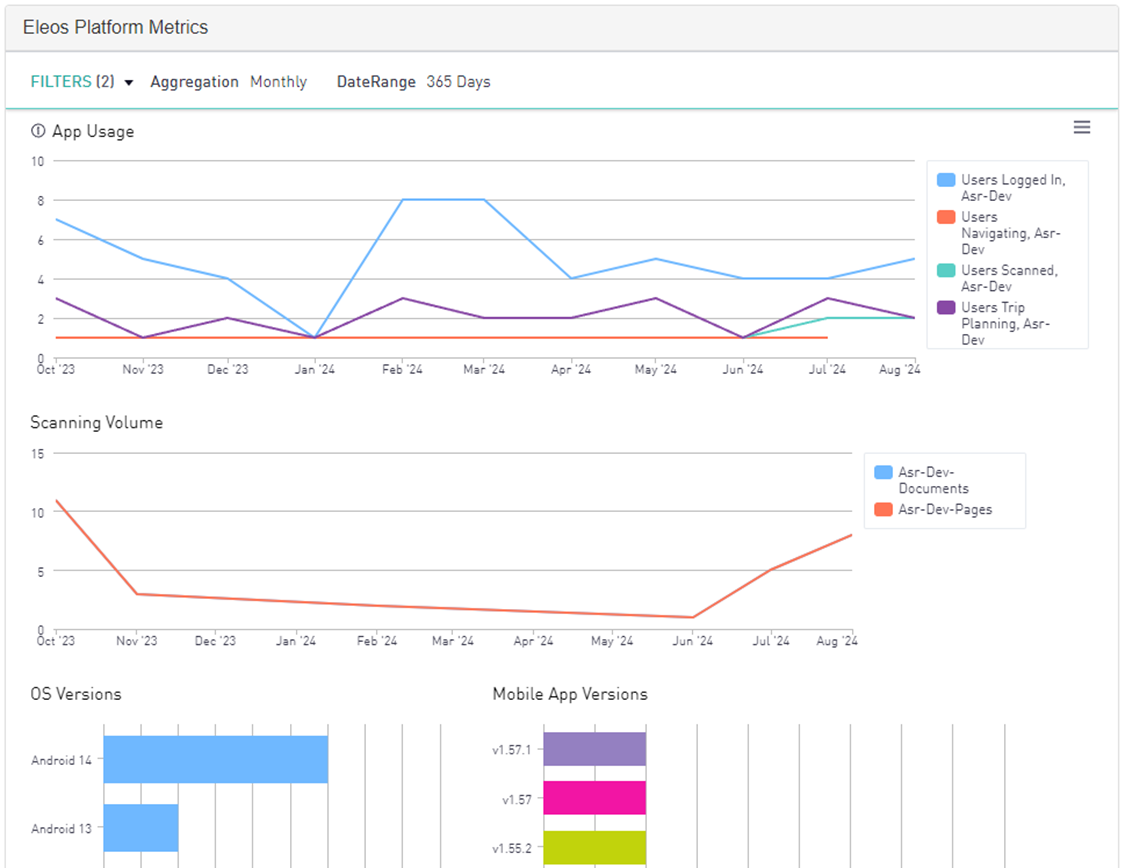1125x868 pixels.
Task: Select the Monthly aggregation value
Action: tap(278, 82)
